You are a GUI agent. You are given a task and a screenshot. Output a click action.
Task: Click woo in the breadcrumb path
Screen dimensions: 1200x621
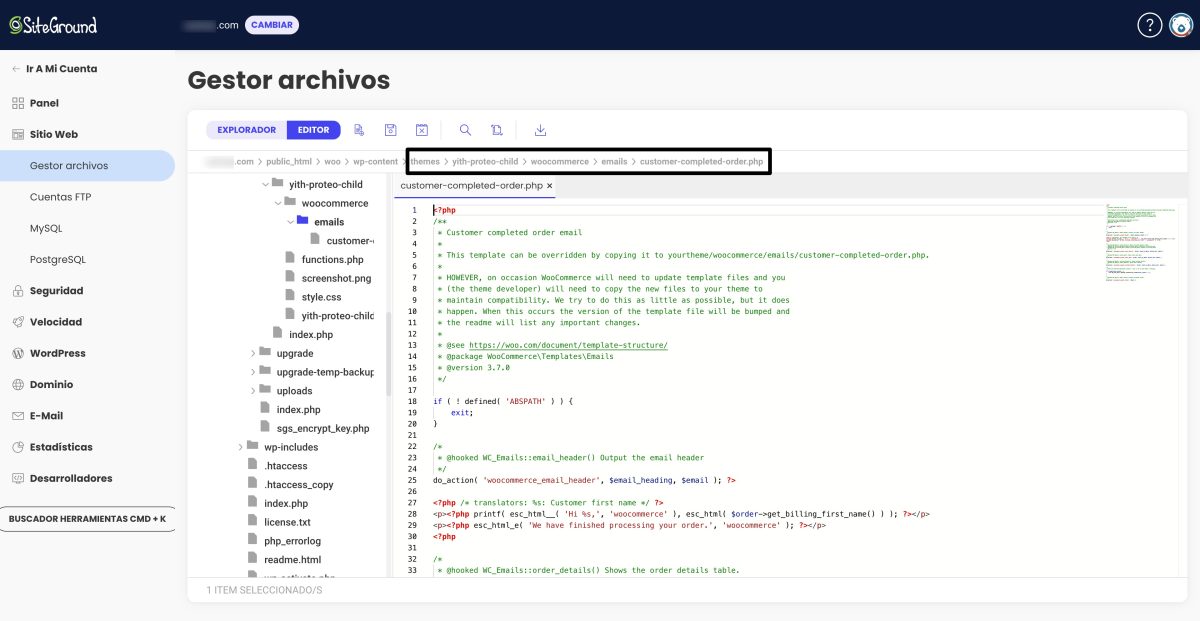coord(332,161)
